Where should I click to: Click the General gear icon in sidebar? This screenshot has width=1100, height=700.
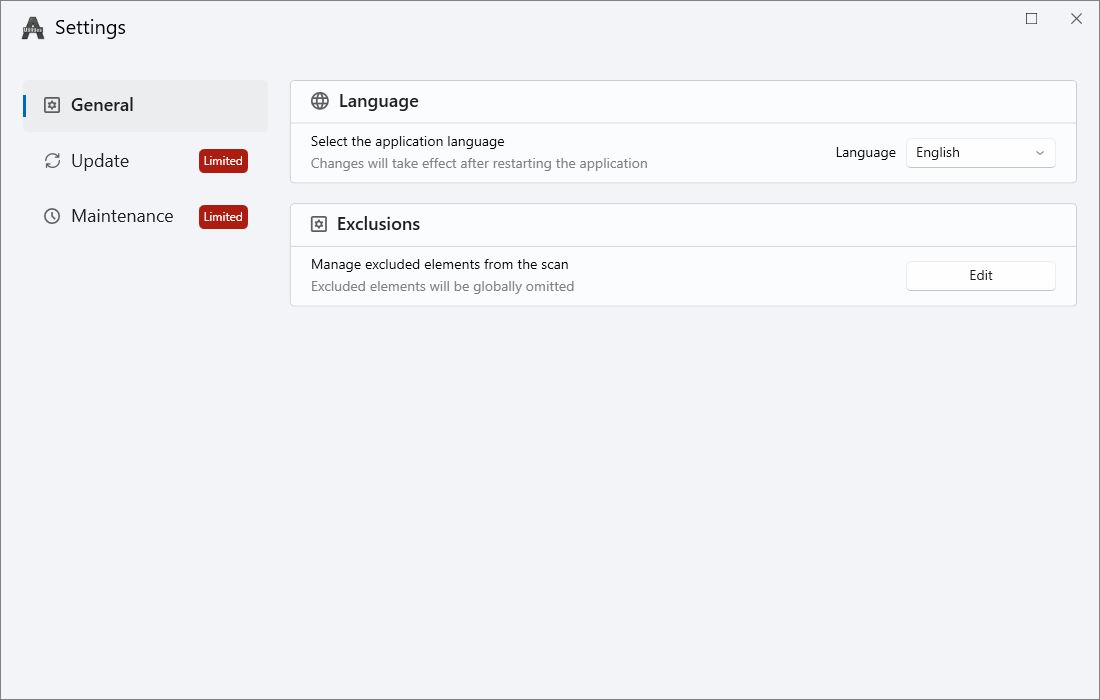(52, 105)
